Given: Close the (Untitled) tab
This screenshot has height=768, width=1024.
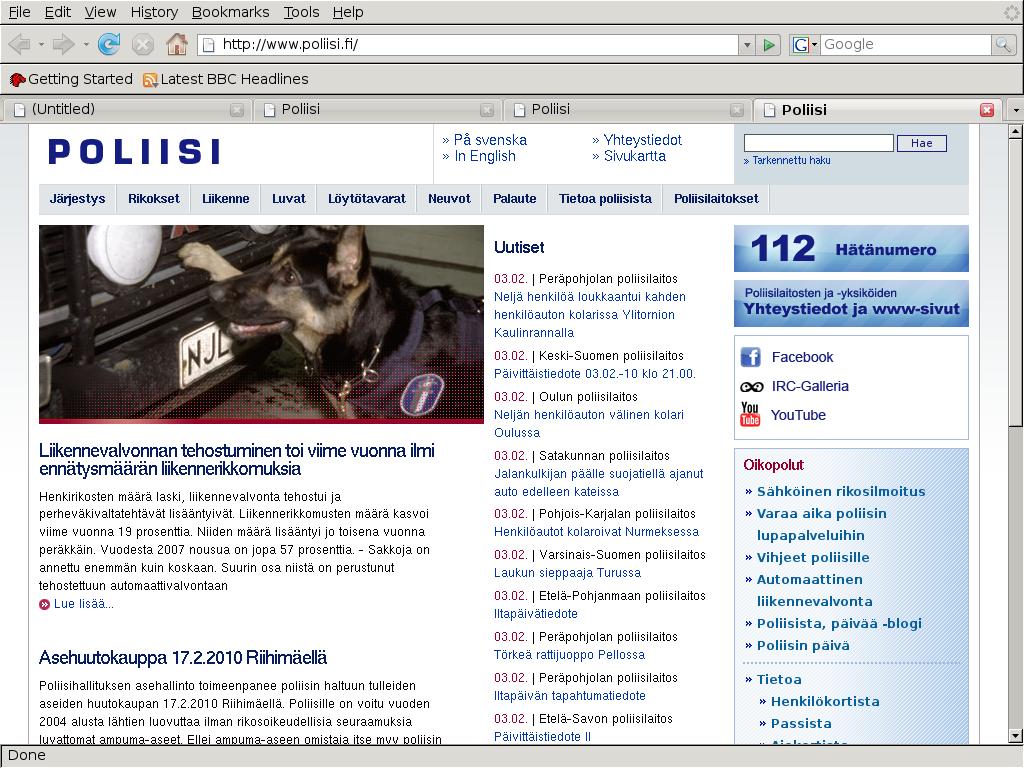Looking at the screenshot, I should coord(237,110).
